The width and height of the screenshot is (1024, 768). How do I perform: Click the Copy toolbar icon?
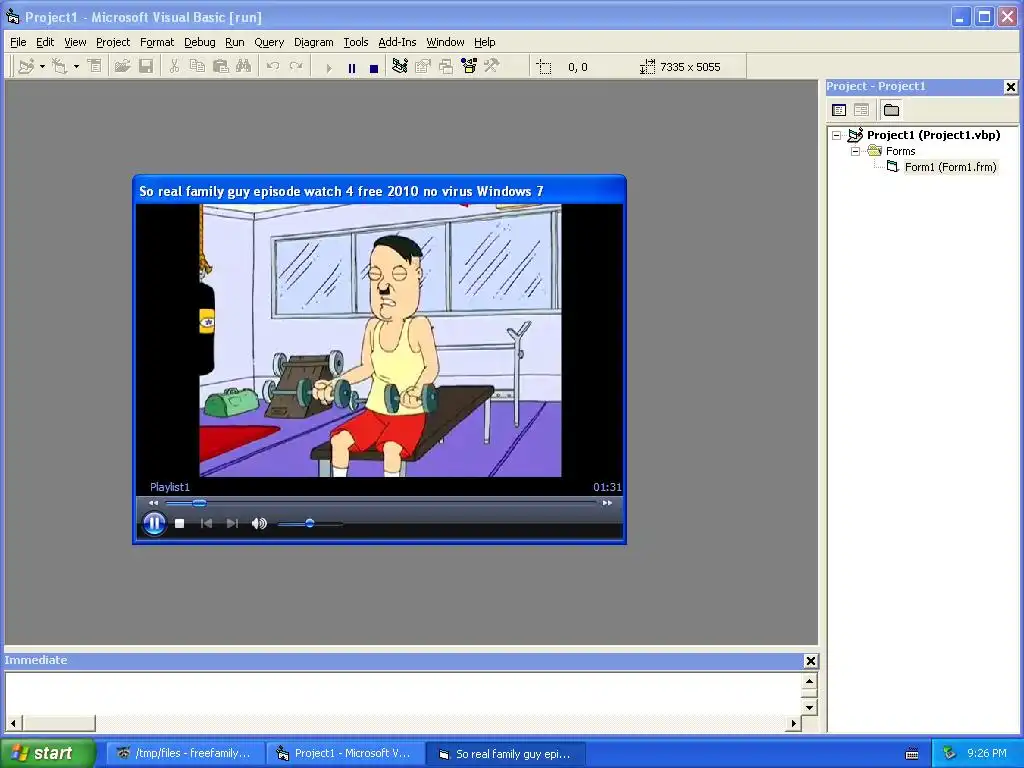(197, 67)
